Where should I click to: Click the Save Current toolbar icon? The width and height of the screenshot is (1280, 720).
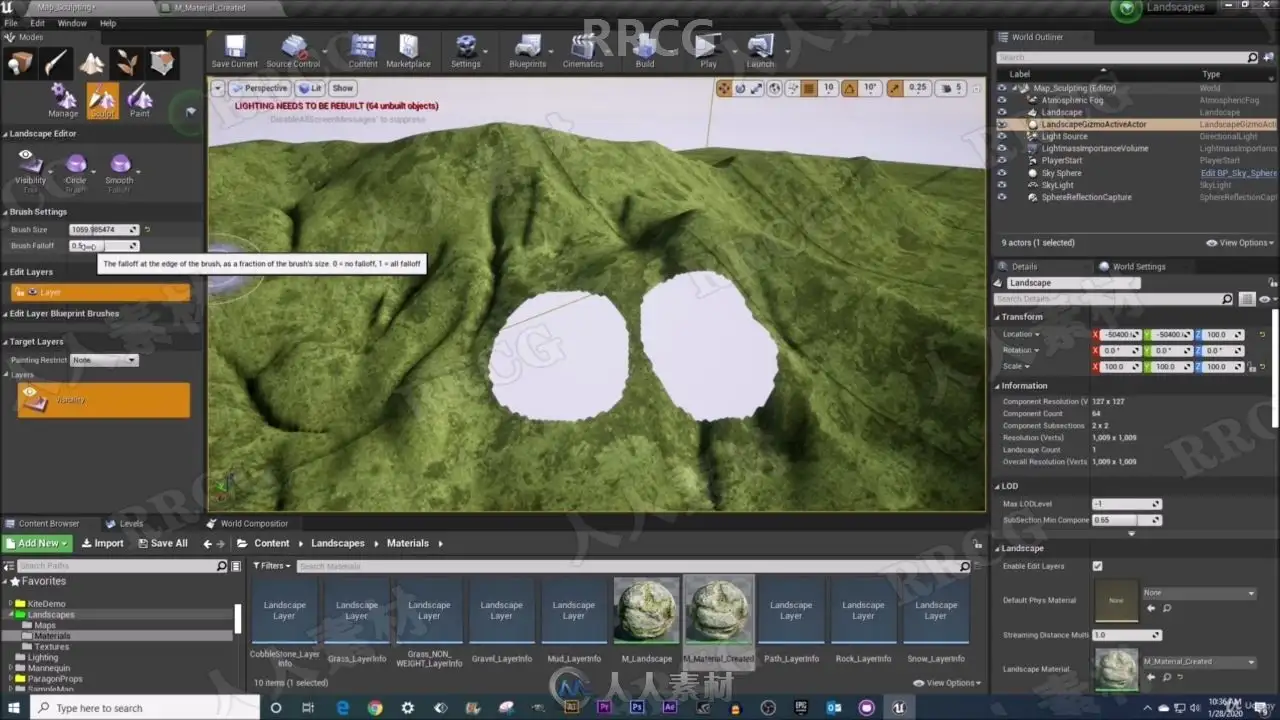pyautogui.click(x=234, y=48)
